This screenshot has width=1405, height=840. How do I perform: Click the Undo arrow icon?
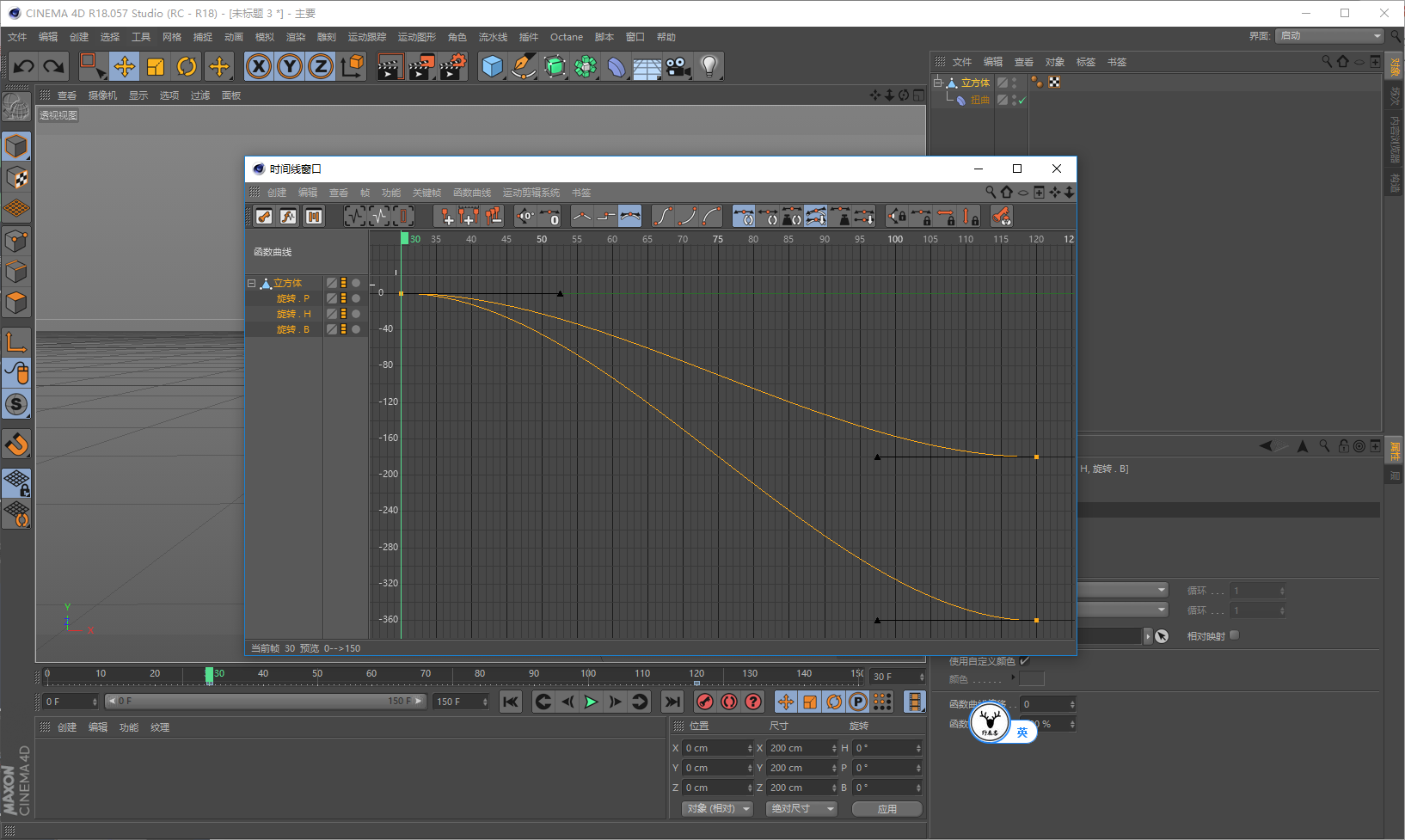coord(24,66)
